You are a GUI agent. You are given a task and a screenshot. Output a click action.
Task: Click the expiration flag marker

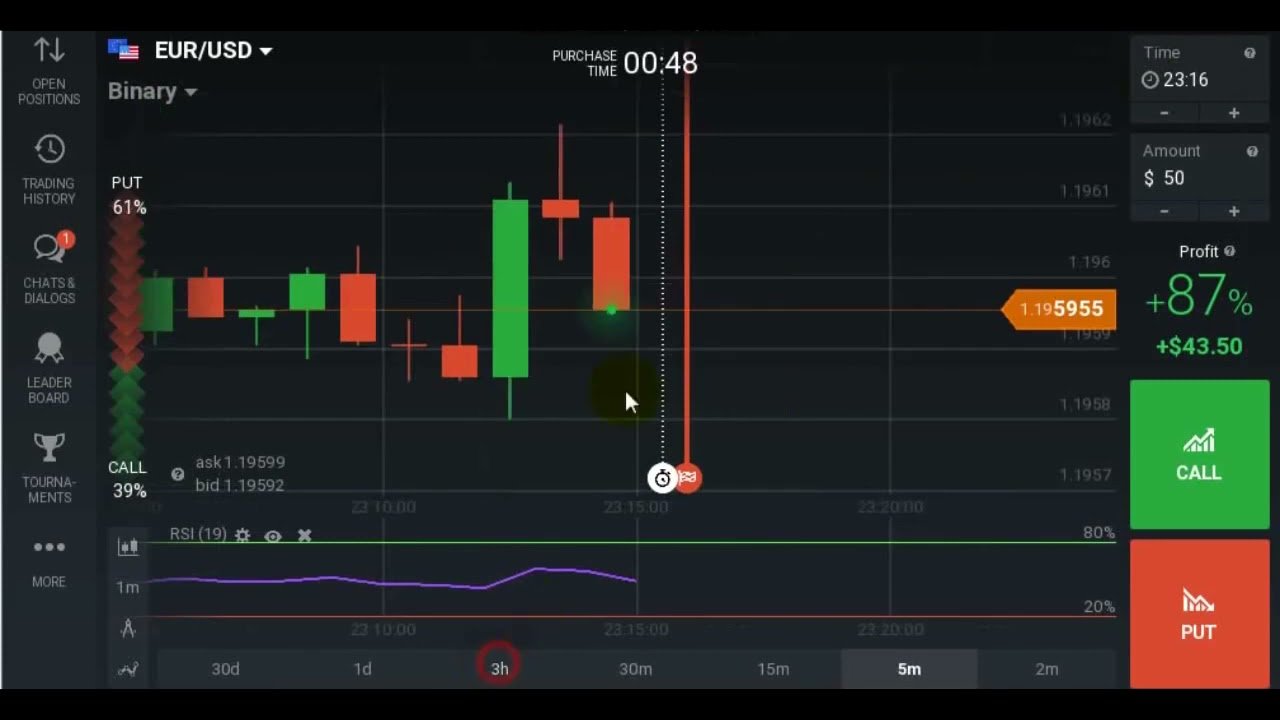pyautogui.click(x=688, y=478)
